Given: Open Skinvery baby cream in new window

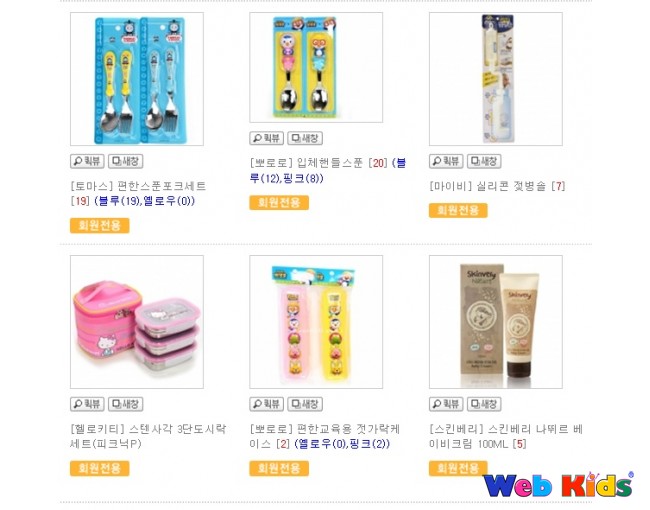Looking at the screenshot, I should 484,404.
